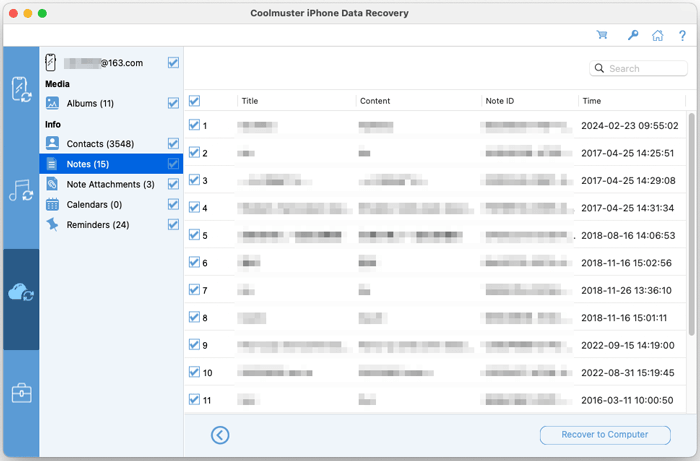Click the vertical scrollbar of notes list
The width and height of the screenshot is (700, 461).
[692, 230]
